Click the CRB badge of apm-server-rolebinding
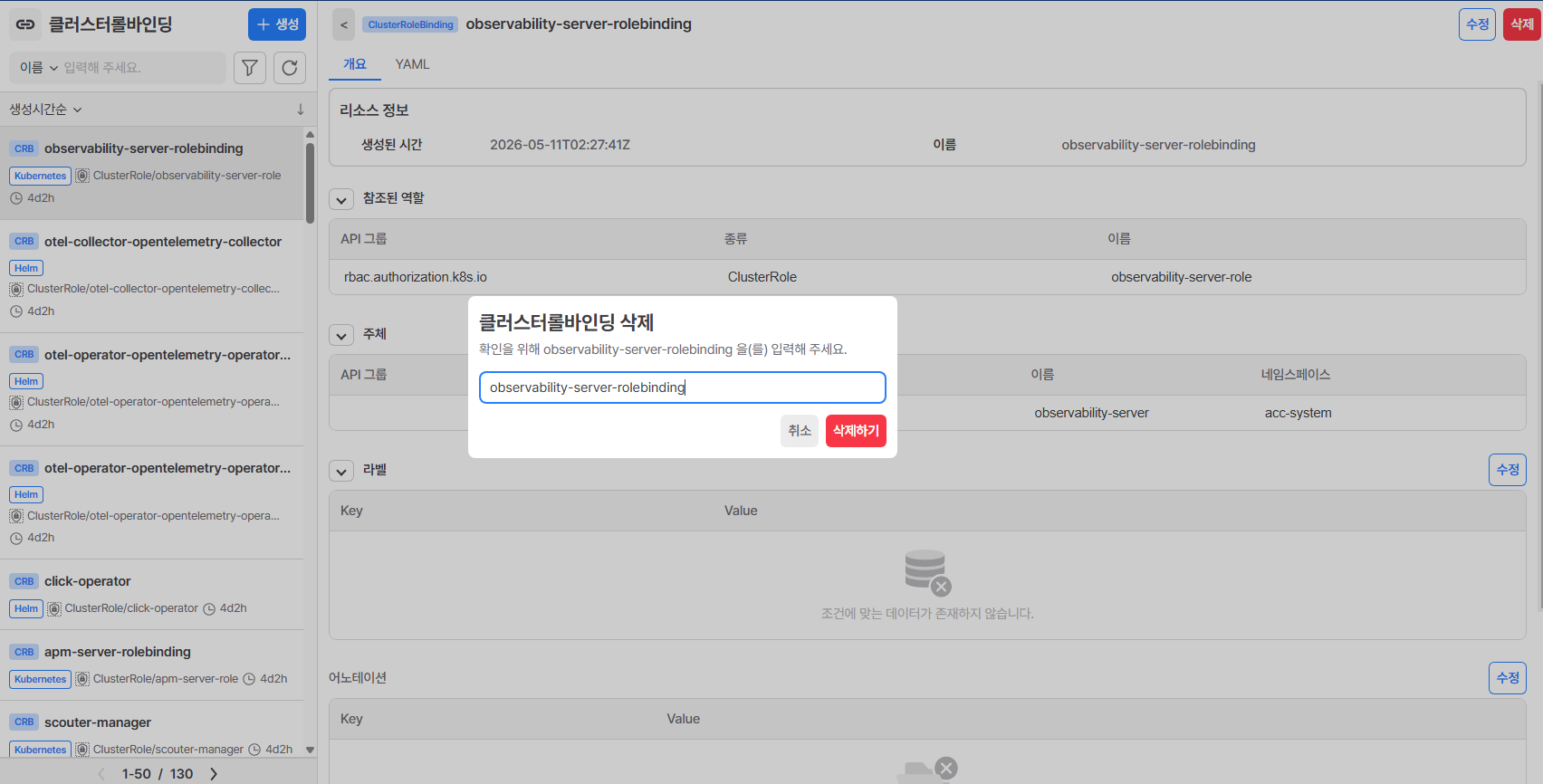The image size is (1543, 784). [24, 652]
